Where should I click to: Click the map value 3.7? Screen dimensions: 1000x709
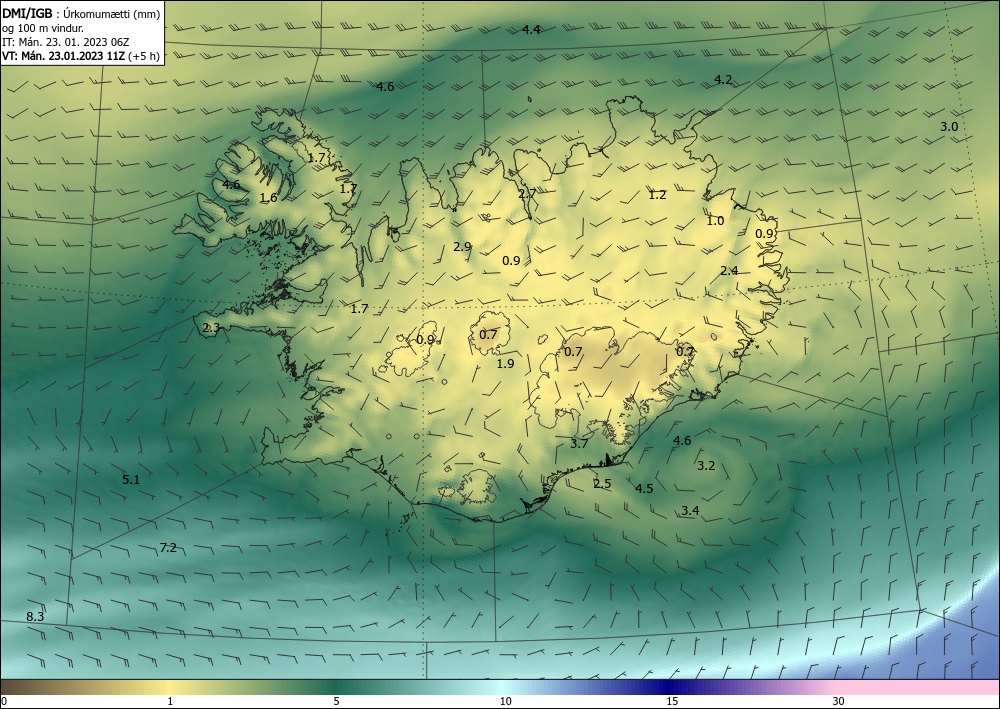point(578,444)
